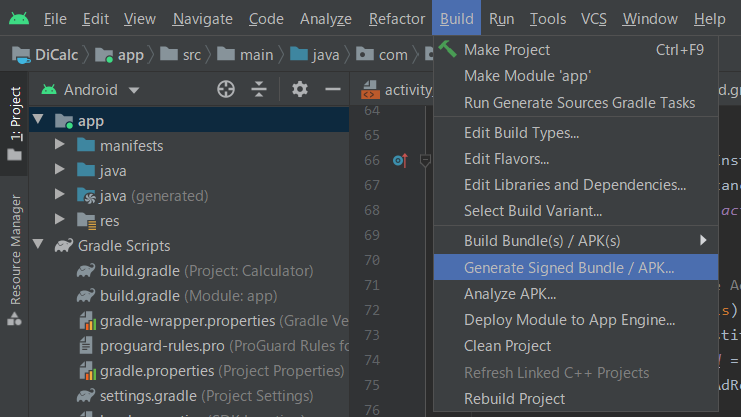Select Edit Build Types...
Screen dimensions: 741x417
576,133
